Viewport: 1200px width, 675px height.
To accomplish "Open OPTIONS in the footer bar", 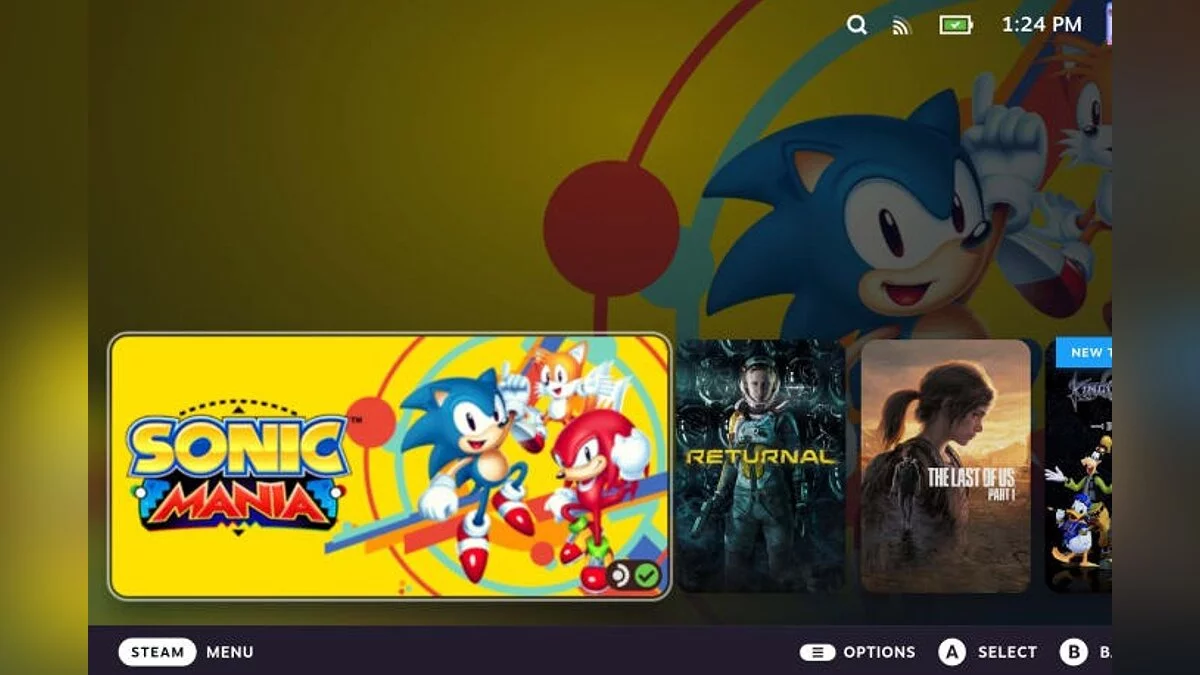I will (879, 652).
